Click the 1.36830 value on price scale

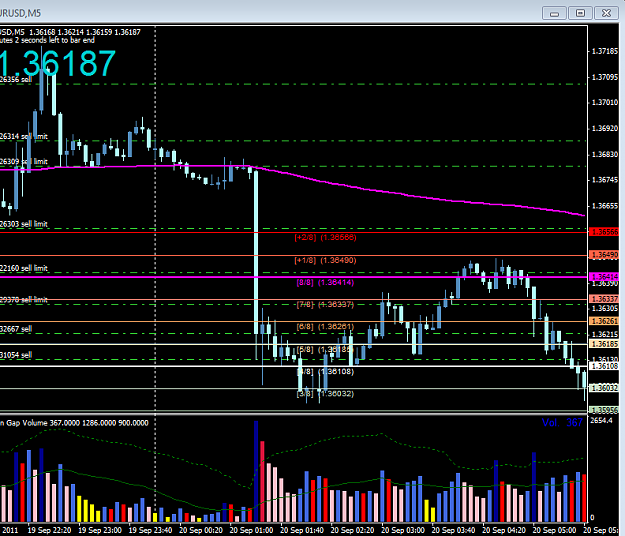[605, 154]
